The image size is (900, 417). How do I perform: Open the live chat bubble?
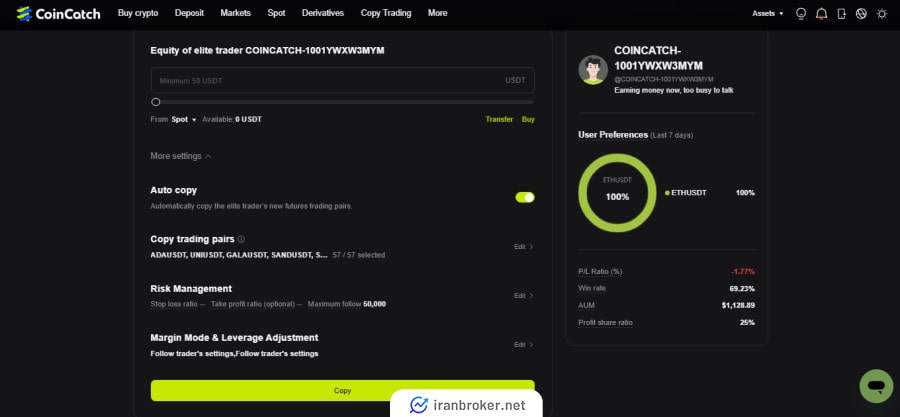click(876, 386)
